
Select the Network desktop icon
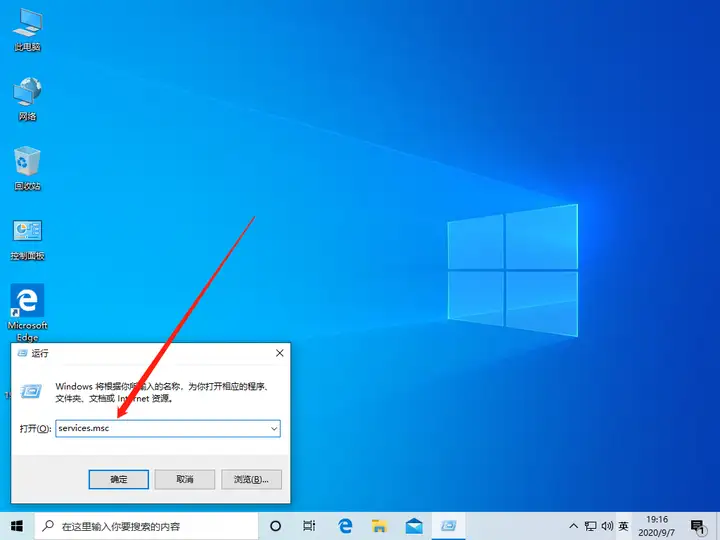pyautogui.click(x=28, y=99)
